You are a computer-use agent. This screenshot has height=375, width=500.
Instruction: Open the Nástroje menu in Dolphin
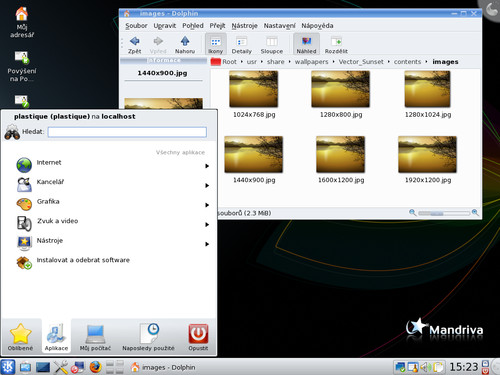[x=244, y=26]
